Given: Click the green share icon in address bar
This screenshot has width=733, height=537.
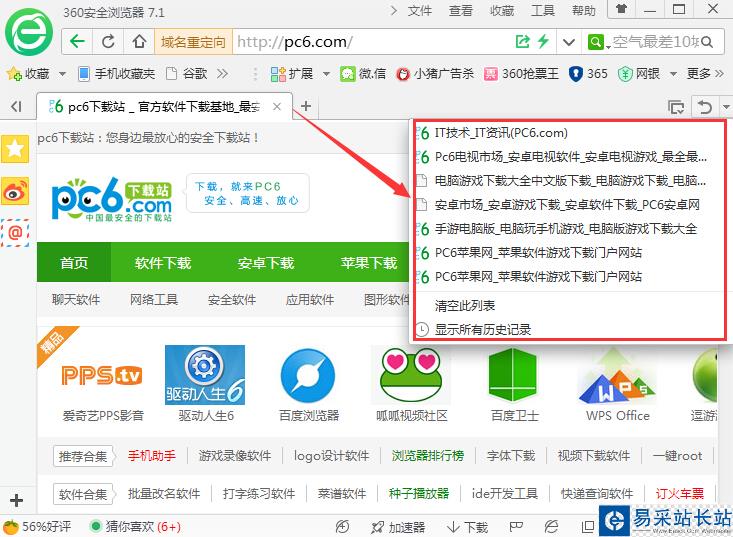Looking at the screenshot, I should 522,42.
